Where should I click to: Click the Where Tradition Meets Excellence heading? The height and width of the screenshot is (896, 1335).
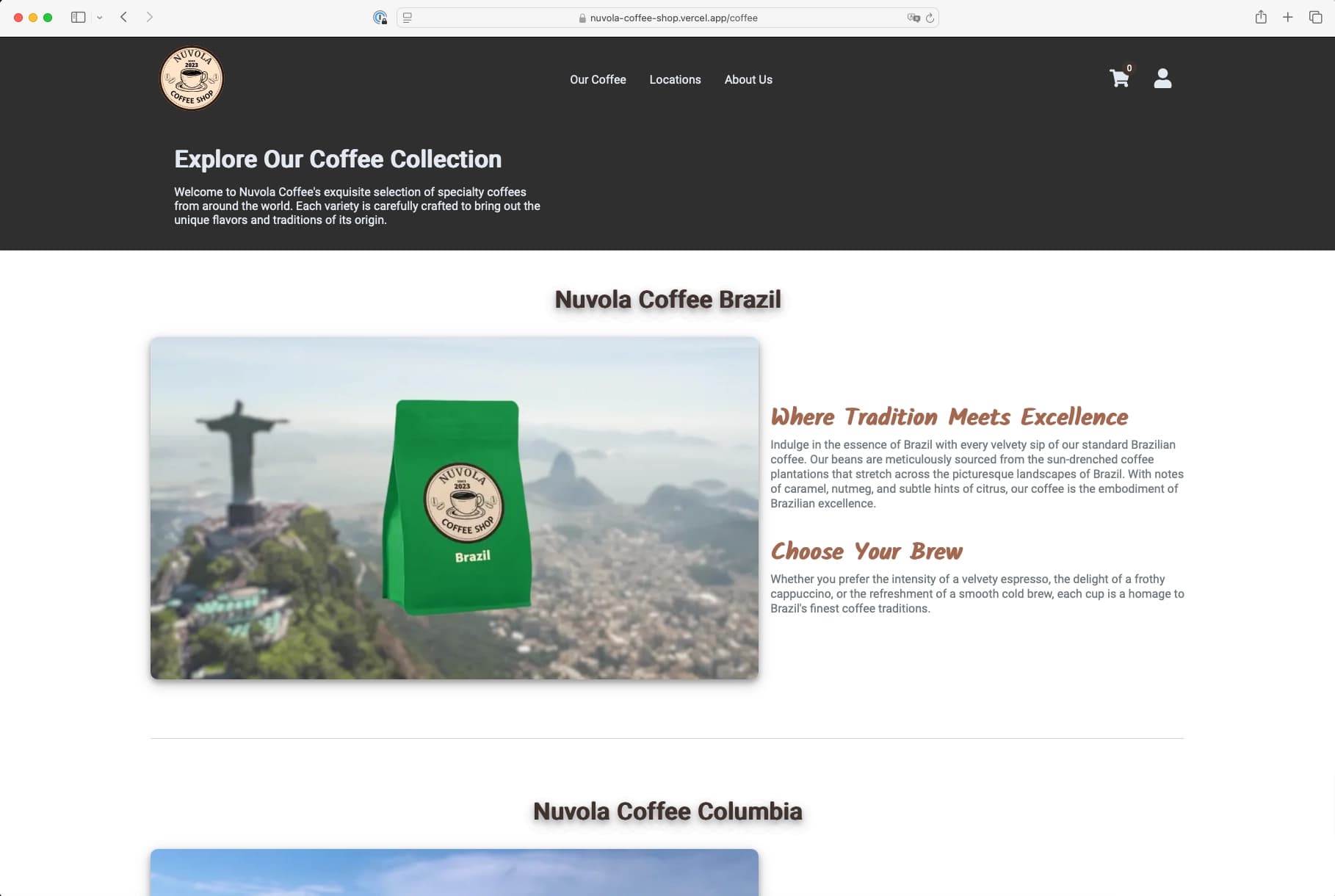[949, 416]
